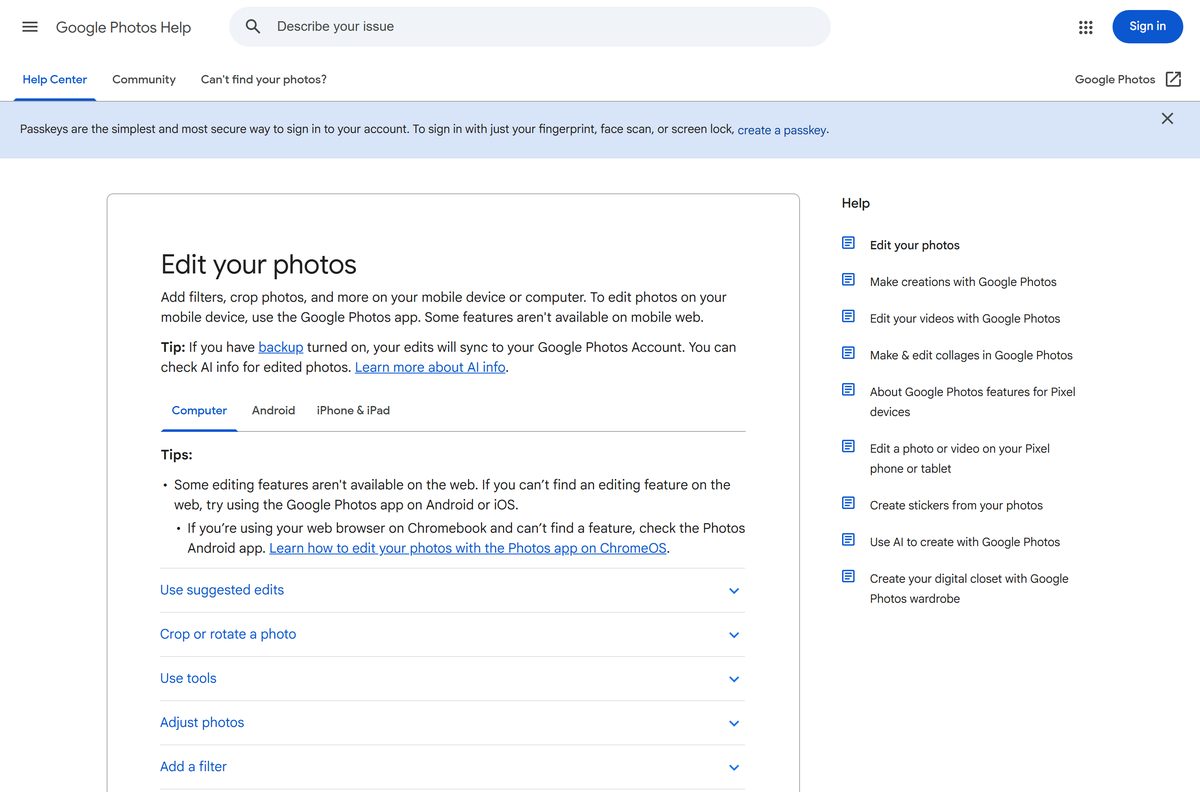Dismiss the passkeys banner with X
Image resolution: width=1200 pixels, height=792 pixels.
1167,118
